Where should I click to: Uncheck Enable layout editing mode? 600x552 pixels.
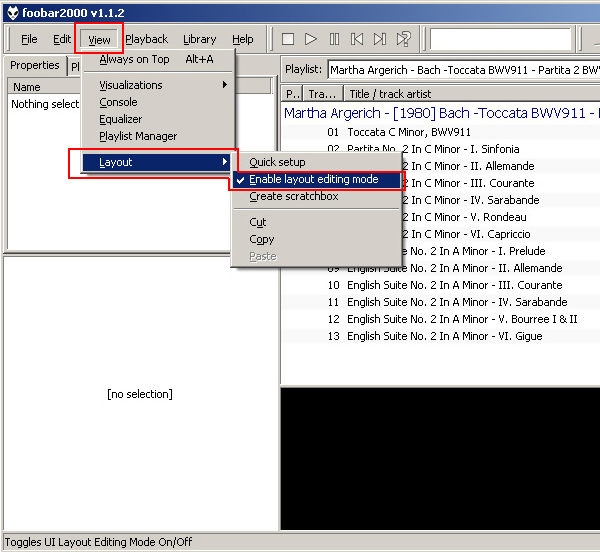(317, 179)
